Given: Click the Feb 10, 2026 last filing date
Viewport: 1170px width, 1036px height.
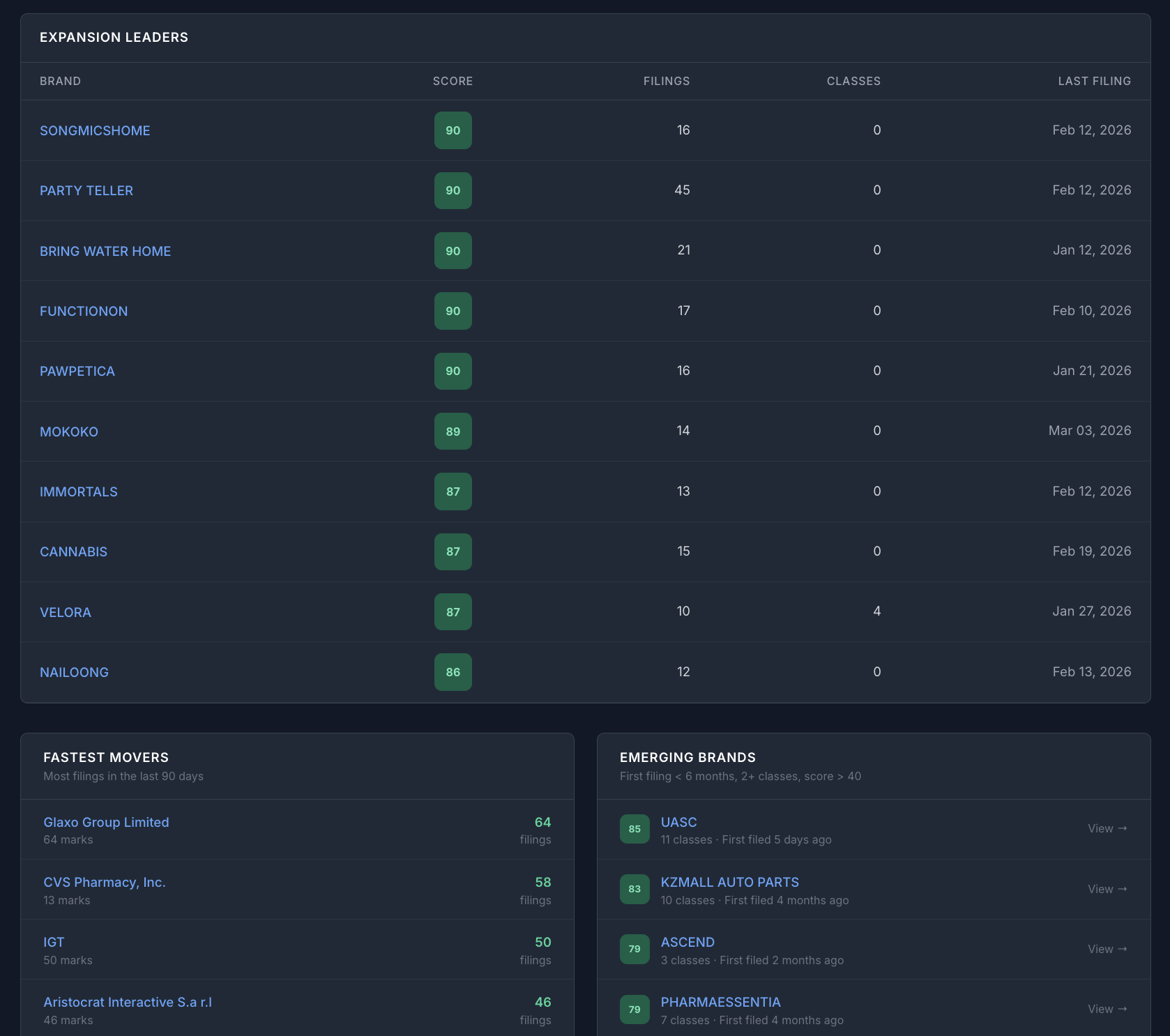Looking at the screenshot, I should point(1092,311).
